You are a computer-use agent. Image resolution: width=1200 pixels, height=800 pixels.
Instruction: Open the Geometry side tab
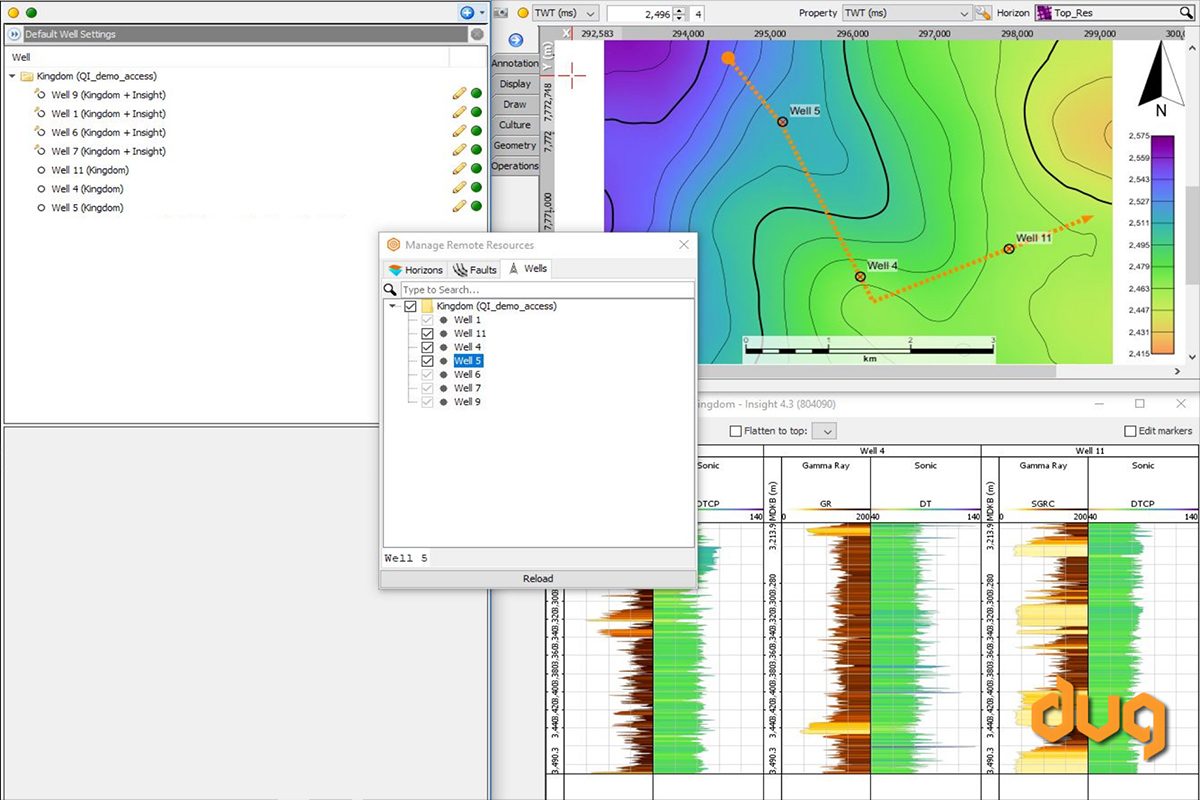coord(515,145)
